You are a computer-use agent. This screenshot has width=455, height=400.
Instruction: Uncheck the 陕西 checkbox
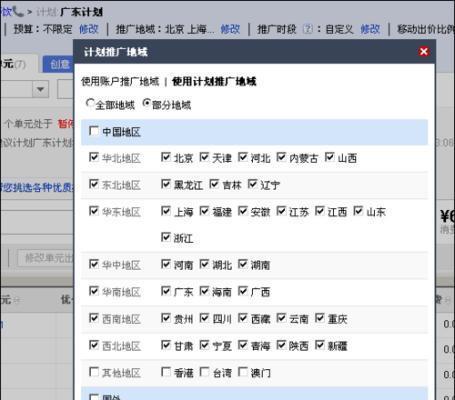281,345
